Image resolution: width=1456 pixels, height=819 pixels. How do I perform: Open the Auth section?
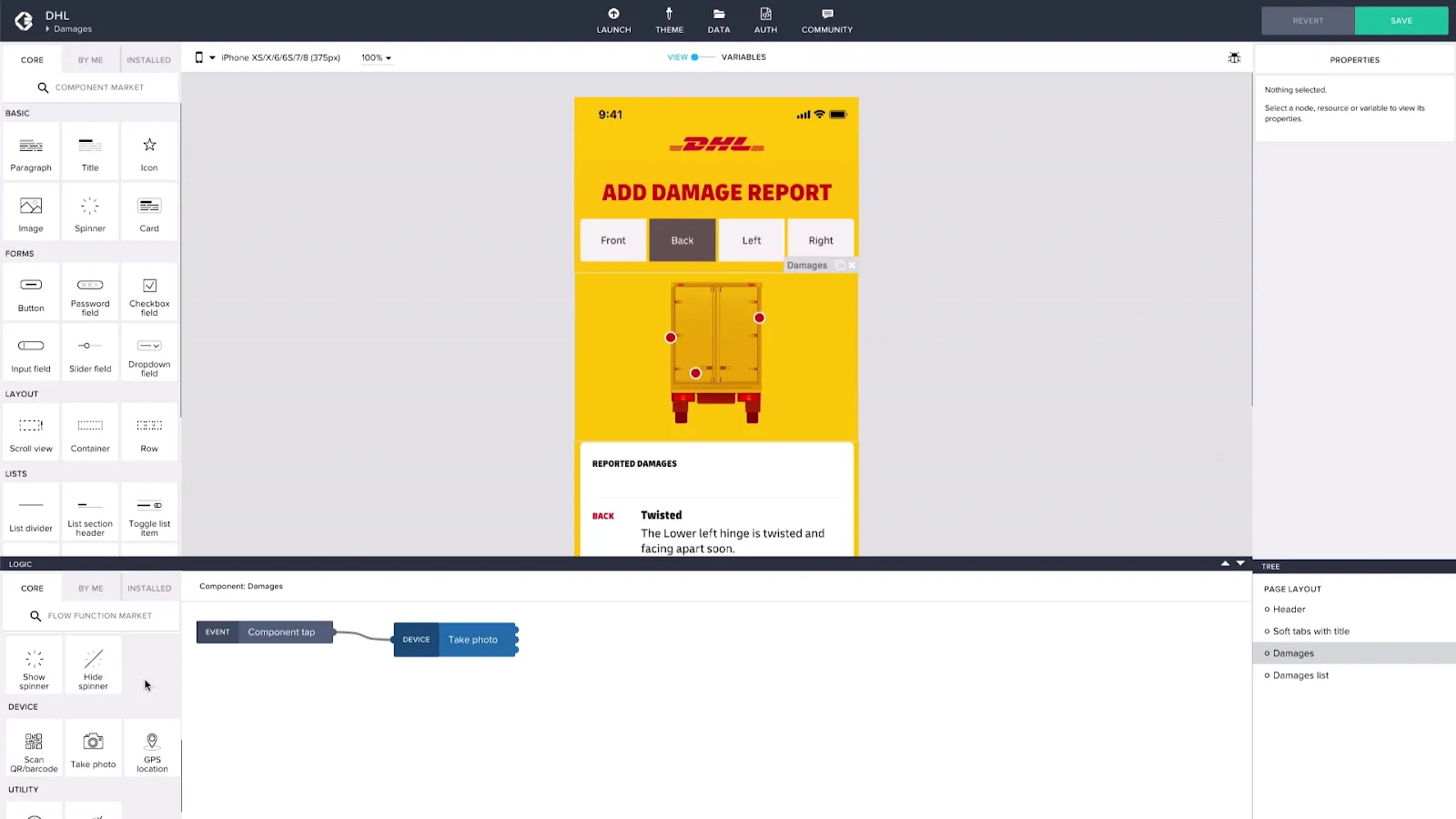[x=765, y=21]
